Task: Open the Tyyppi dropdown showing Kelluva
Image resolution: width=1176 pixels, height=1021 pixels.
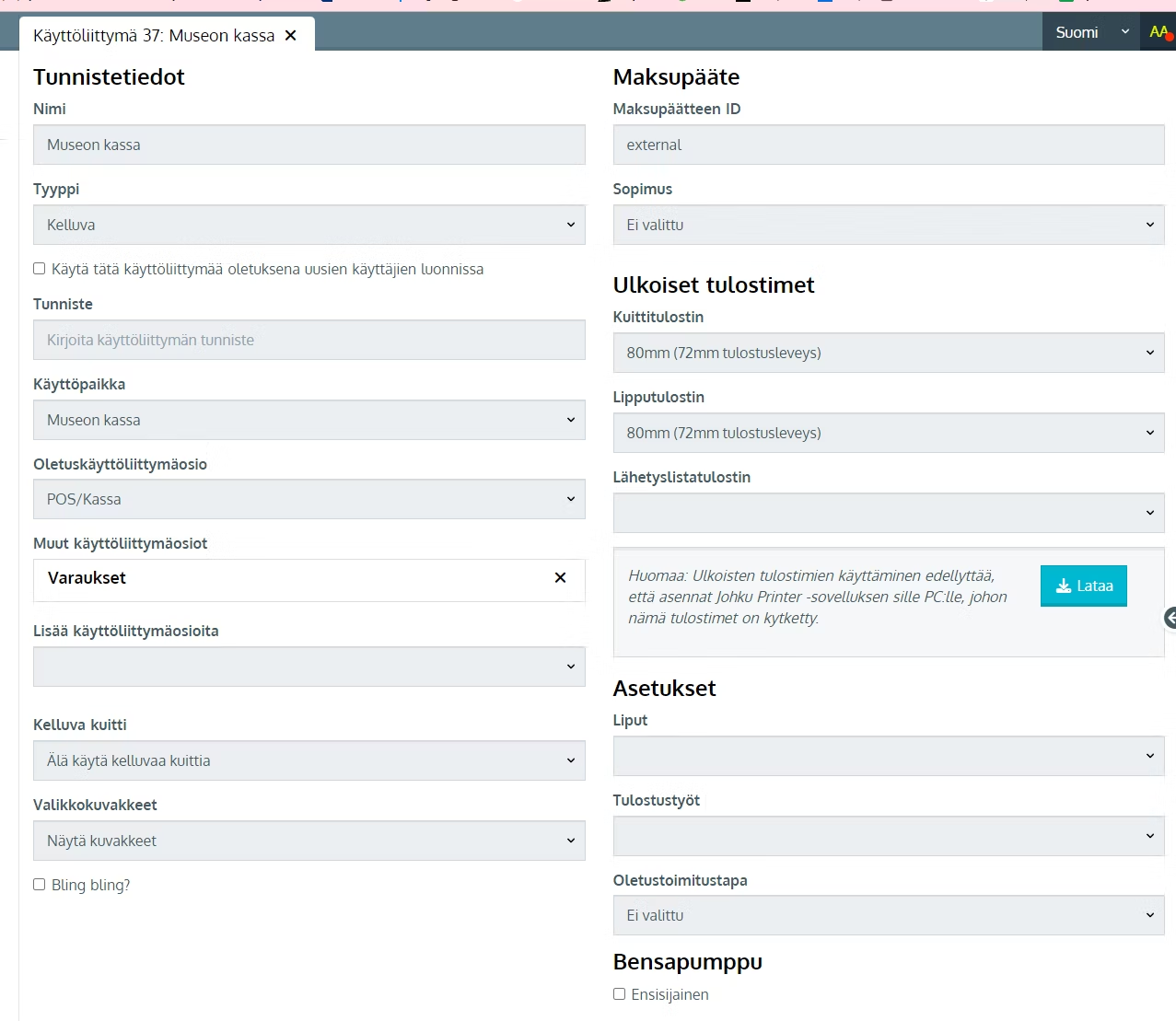Action: [309, 225]
